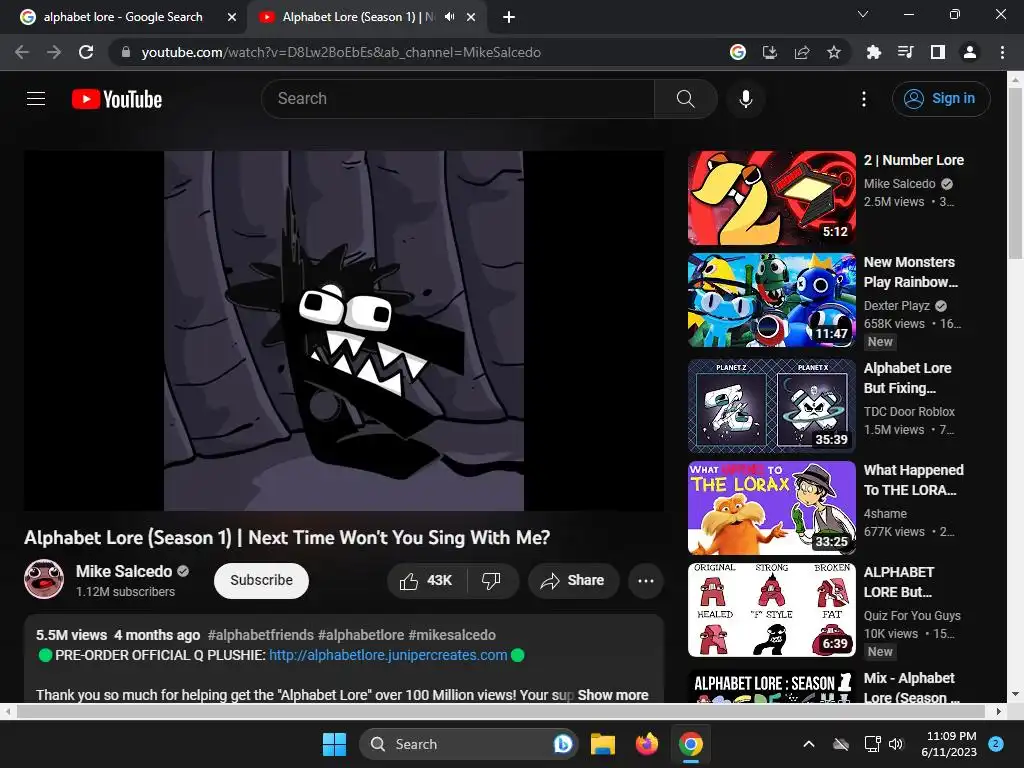Click the Google icon in the address bar
The image size is (1024, 768).
coord(738,52)
